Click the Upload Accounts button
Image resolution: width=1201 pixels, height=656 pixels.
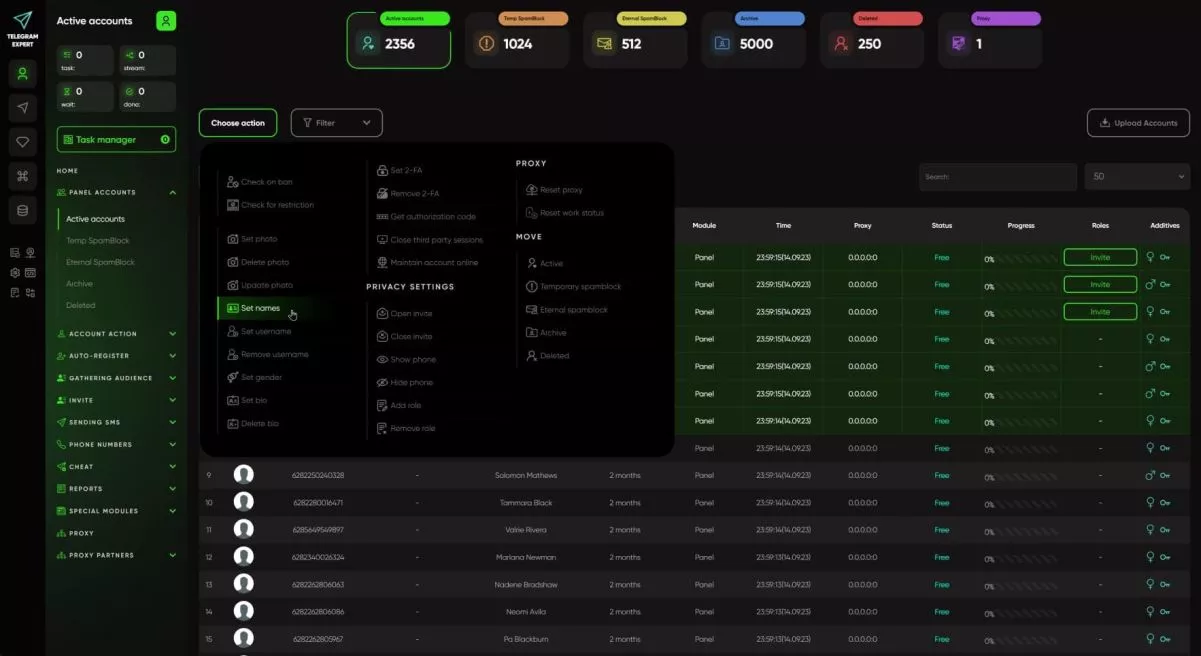[x=1138, y=123]
